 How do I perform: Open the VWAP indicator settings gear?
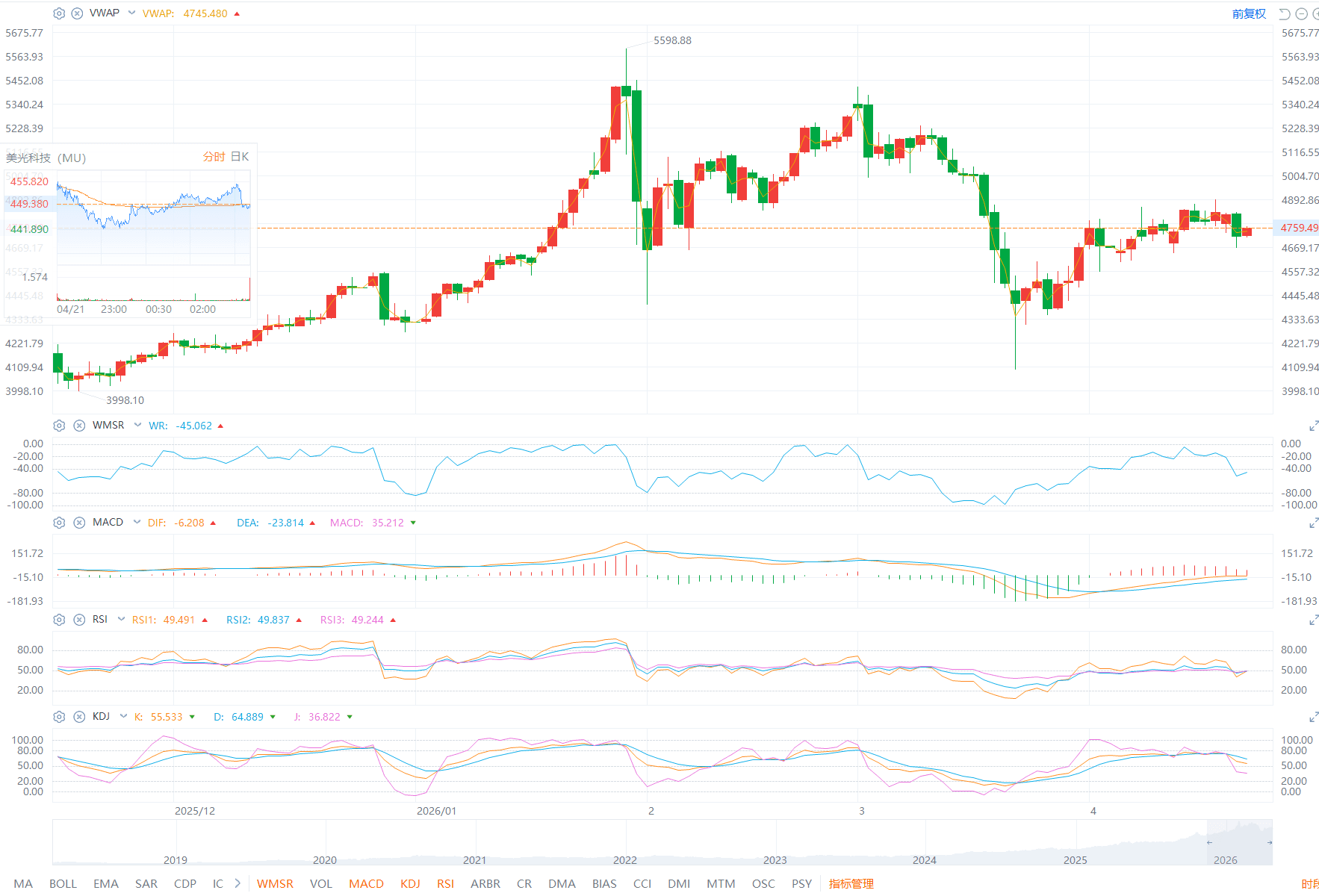pyautogui.click(x=58, y=13)
